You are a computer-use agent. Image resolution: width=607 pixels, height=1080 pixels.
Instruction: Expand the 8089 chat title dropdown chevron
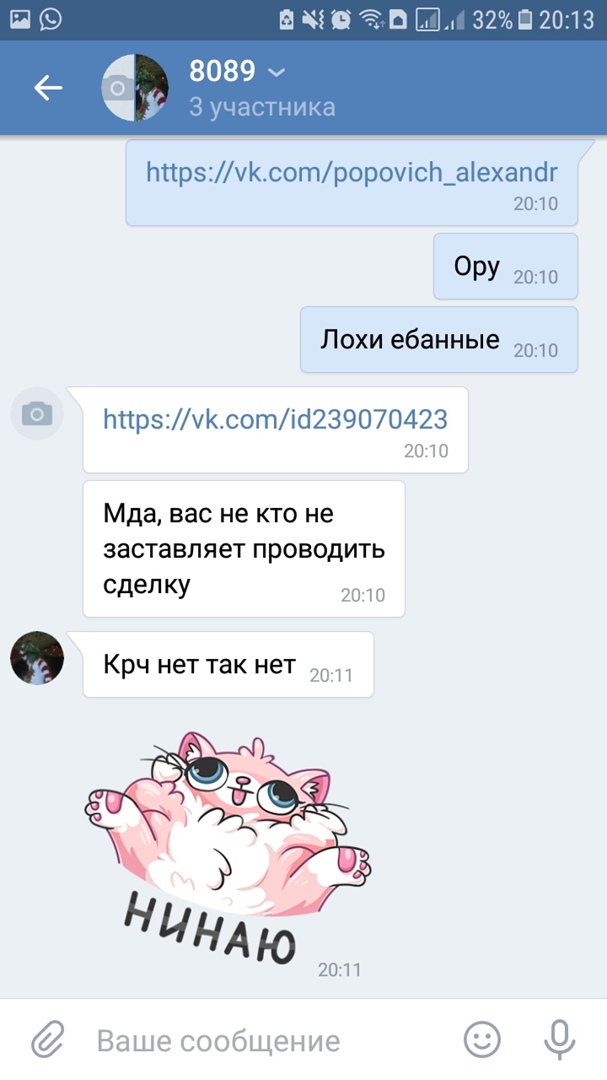[276, 72]
